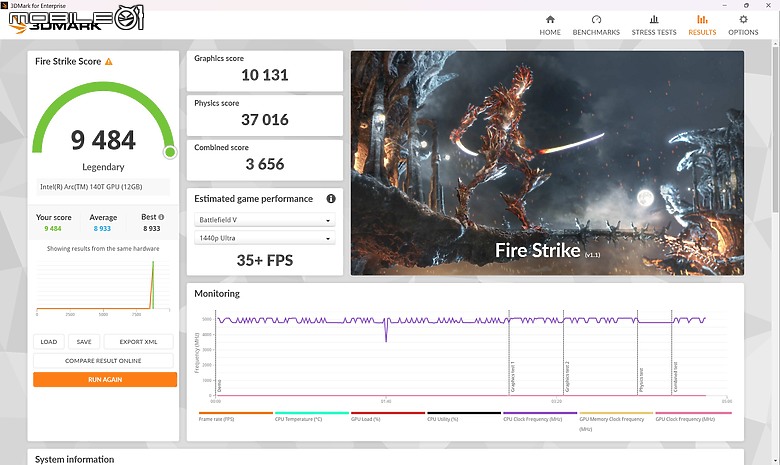Open the Options gear icon
Image resolution: width=780 pixels, height=465 pixels.
click(x=743, y=19)
